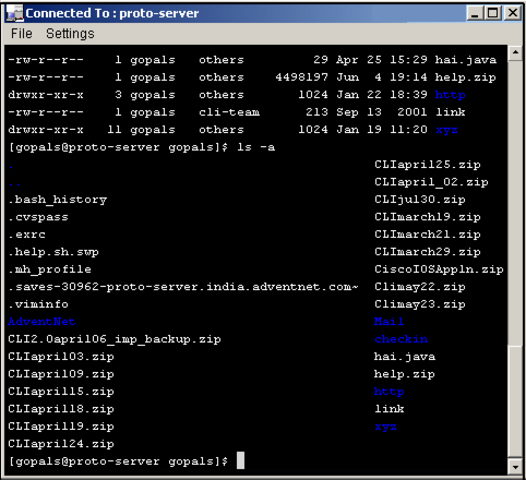
Task: Click the single dot directory entry
Action: (x=11, y=167)
